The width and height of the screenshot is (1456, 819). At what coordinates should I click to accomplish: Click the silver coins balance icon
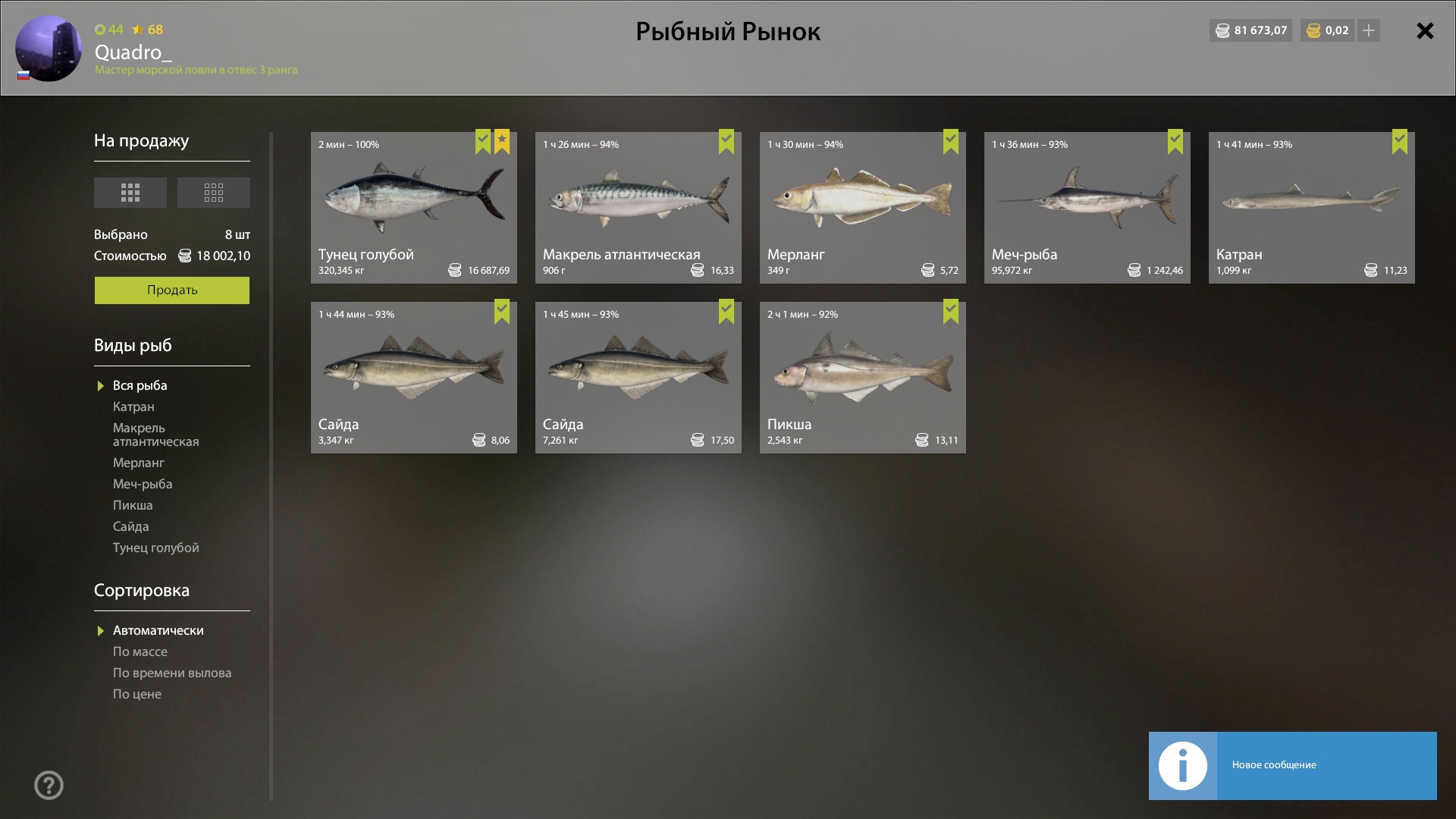[1222, 30]
